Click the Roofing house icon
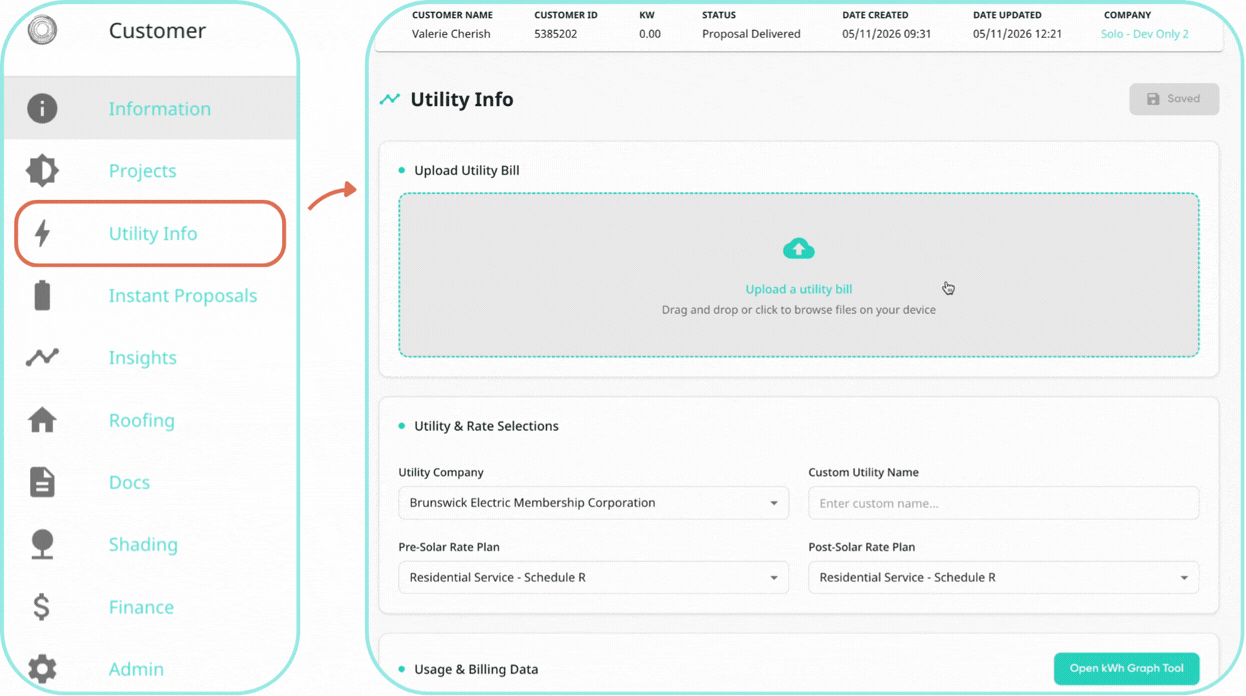1246x696 pixels. [x=42, y=420]
